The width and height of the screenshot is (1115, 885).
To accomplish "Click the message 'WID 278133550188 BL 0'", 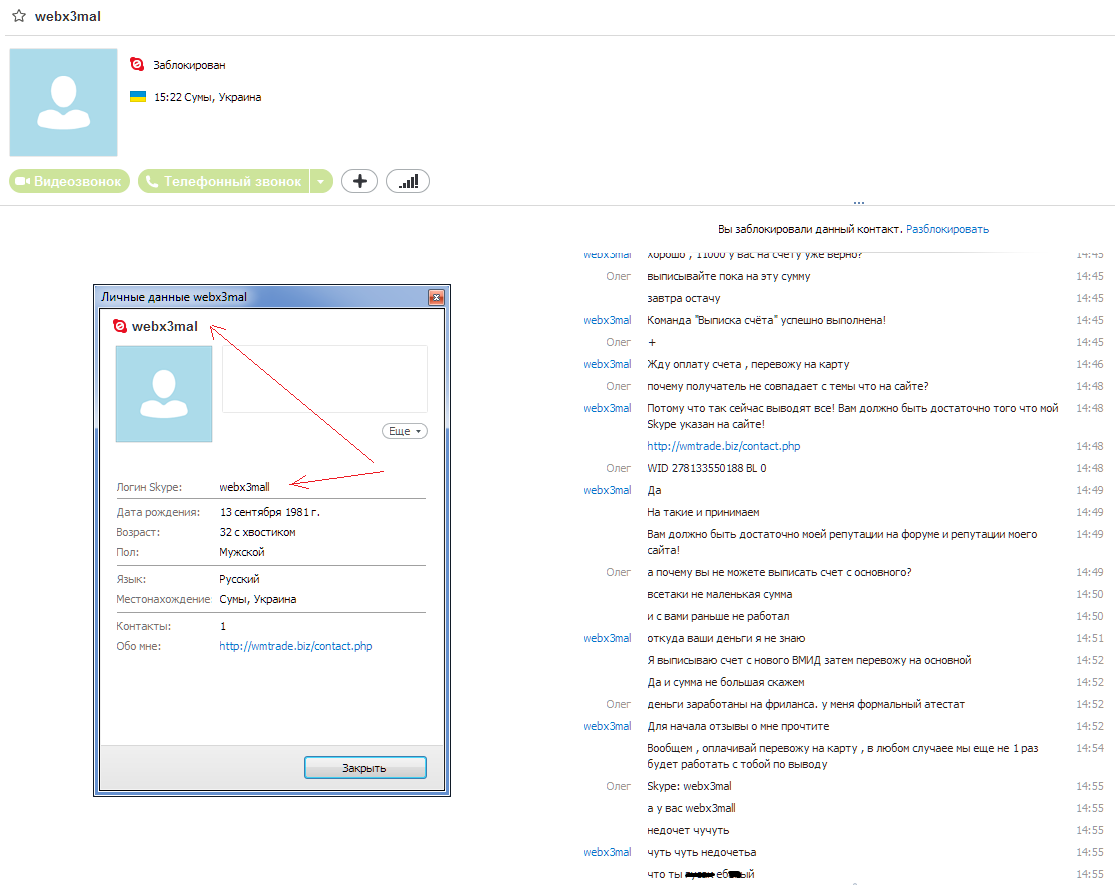I will [x=707, y=468].
